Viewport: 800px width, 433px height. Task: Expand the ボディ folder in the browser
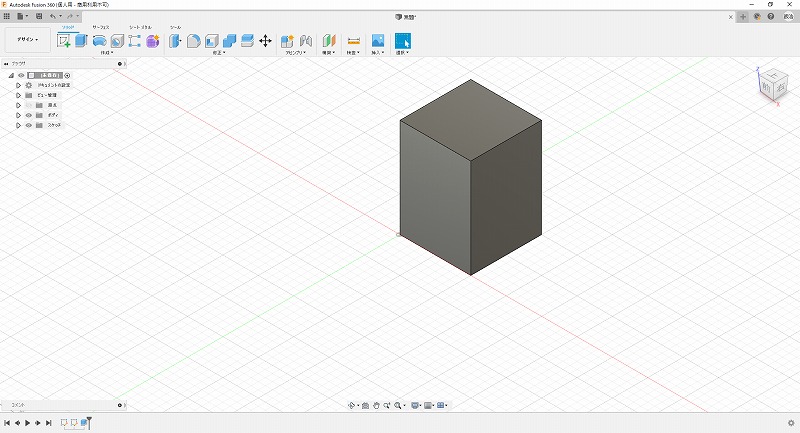(18, 115)
